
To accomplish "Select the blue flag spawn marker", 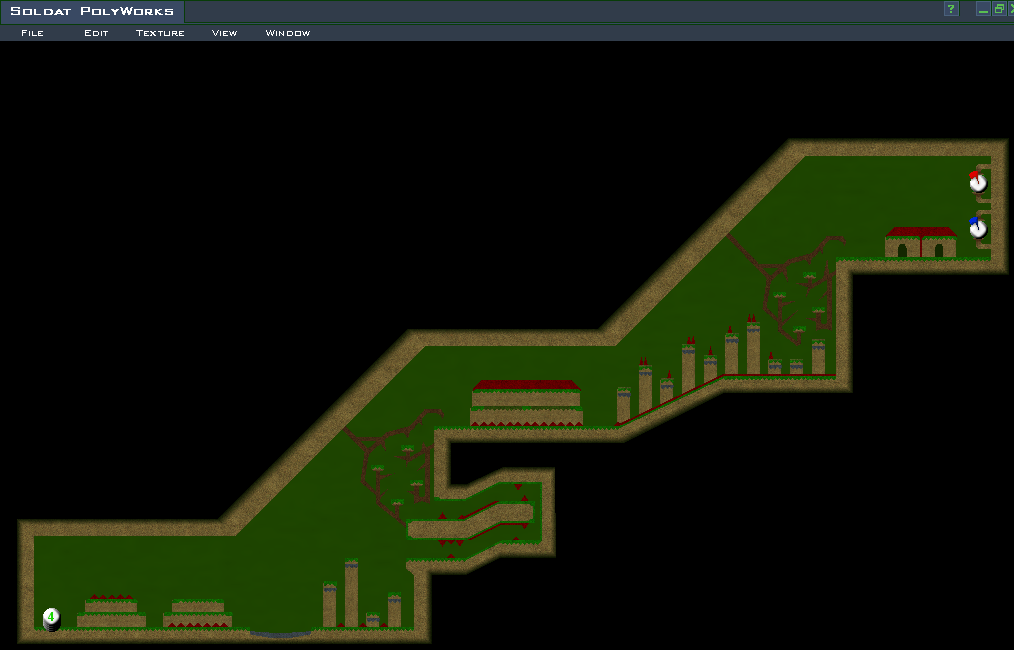I will [977, 228].
